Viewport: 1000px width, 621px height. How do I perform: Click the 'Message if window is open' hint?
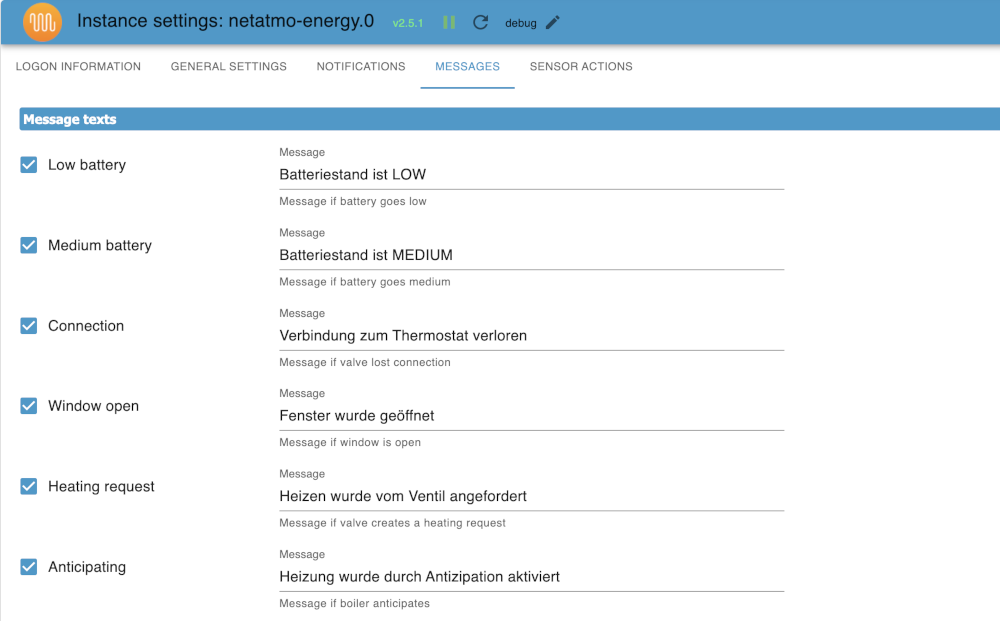coord(350,442)
